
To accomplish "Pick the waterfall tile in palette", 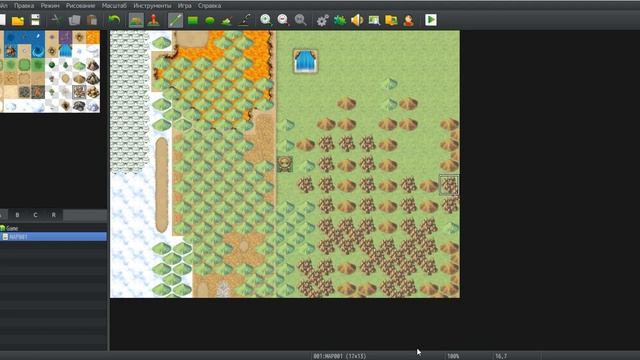I will [x=65, y=51].
